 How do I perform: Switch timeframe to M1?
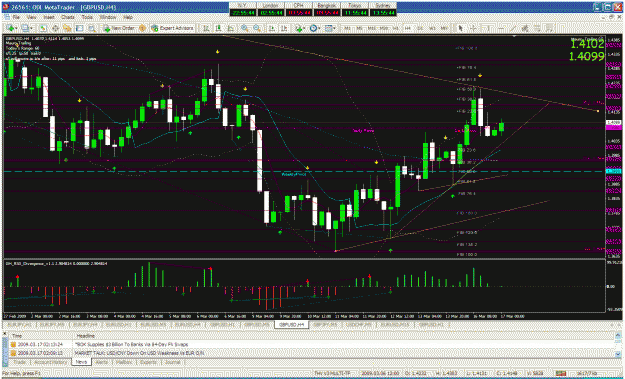pos(348,28)
